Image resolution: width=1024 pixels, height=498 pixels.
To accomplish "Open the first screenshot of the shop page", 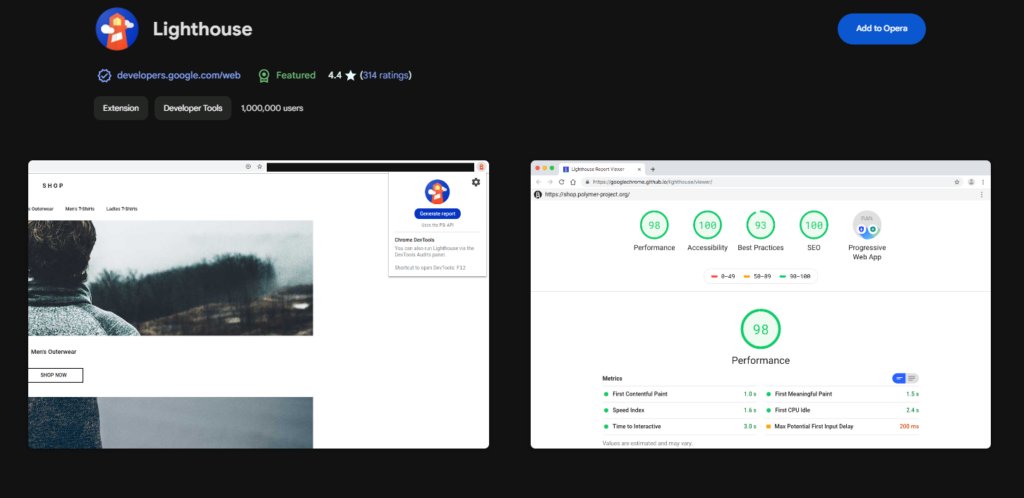I will [x=259, y=304].
